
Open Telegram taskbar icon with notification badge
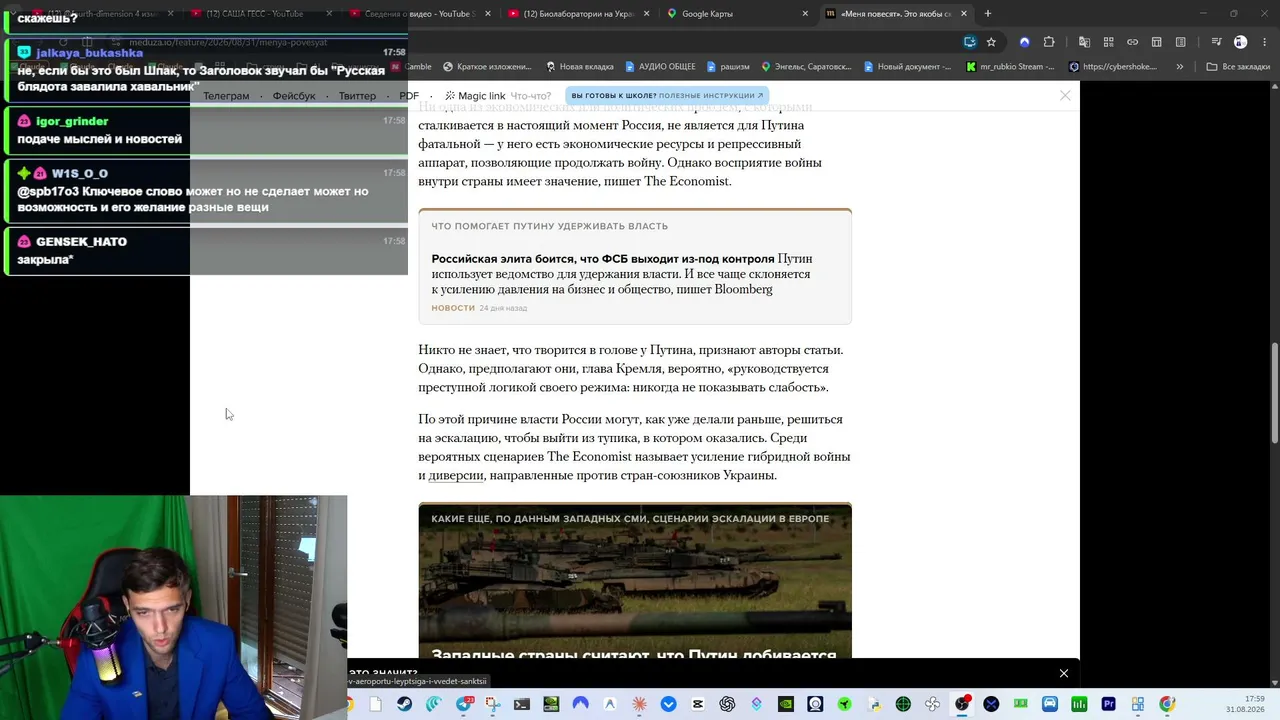[x=463, y=704]
